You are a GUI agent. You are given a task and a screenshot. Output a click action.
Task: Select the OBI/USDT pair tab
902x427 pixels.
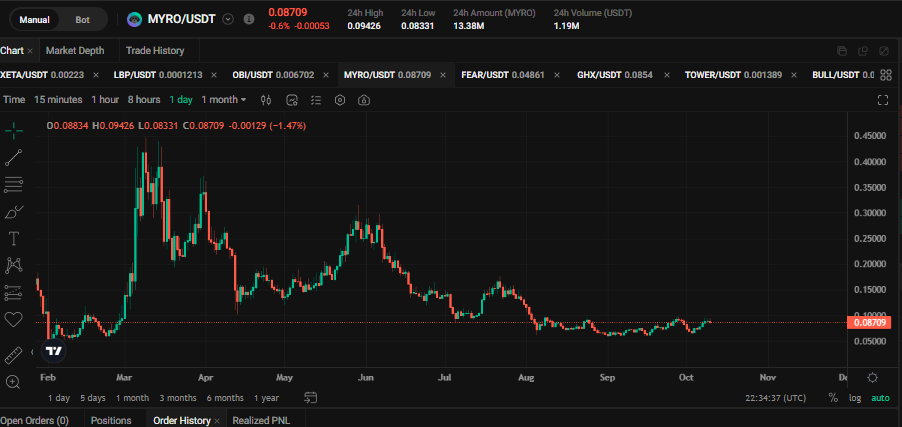click(x=273, y=75)
